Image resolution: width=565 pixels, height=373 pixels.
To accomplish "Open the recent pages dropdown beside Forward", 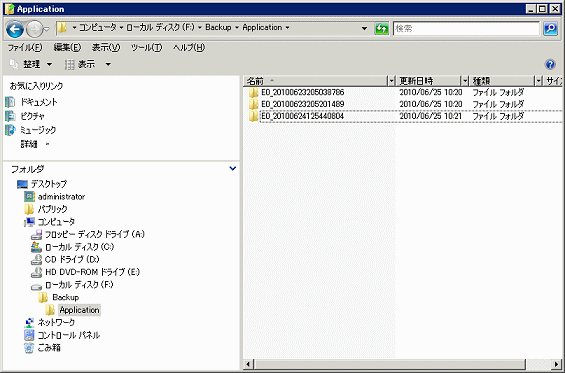I will coord(47,30).
